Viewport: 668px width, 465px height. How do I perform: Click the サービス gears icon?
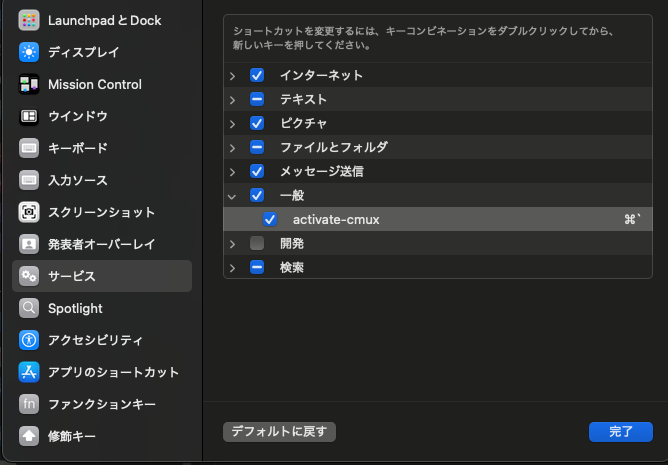coord(29,276)
